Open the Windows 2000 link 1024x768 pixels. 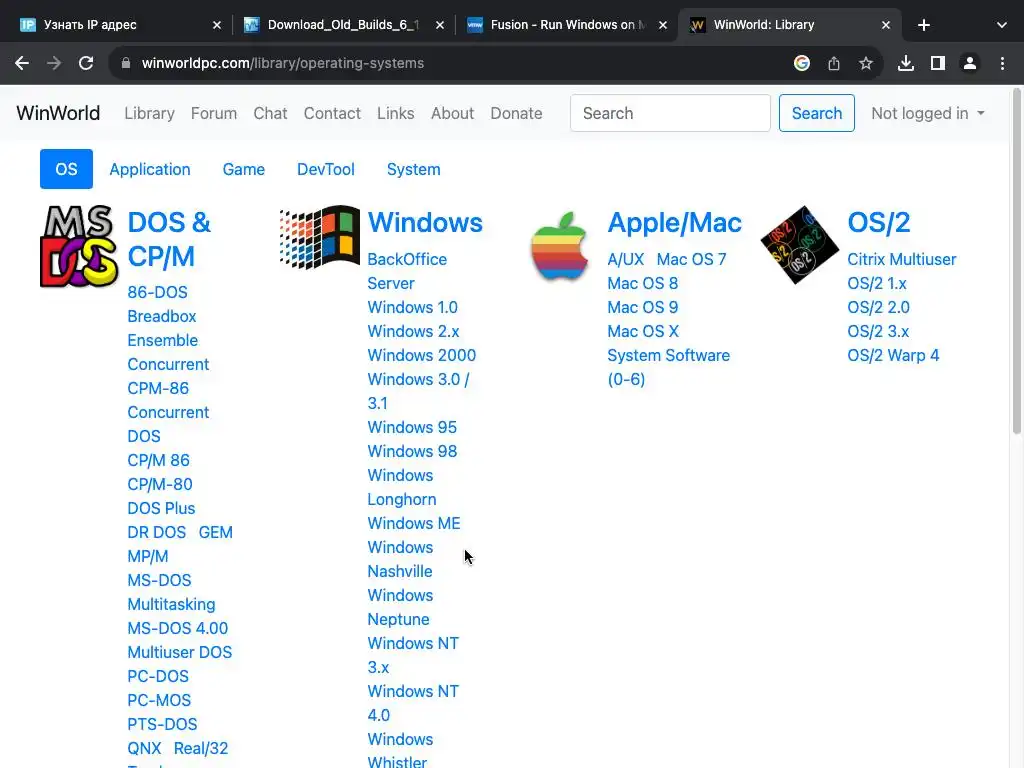click(422, 355)
